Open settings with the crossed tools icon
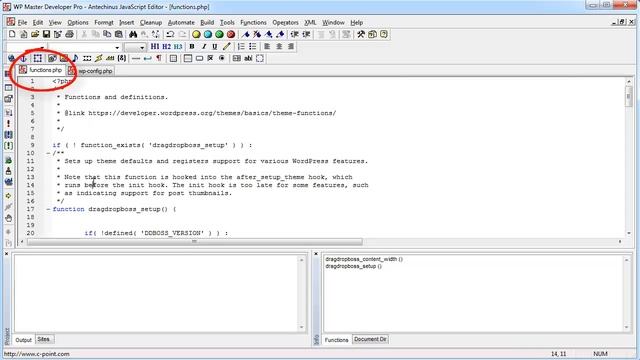 point(360,34)
